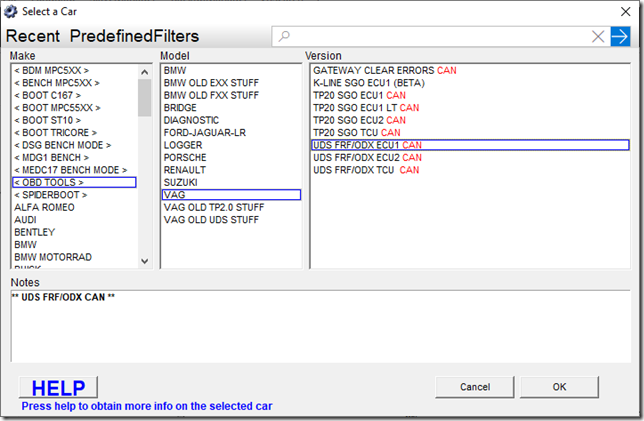This screenshot has width=644, height=421.
Task: Select VAG OLD UDS STUFF model
Action: point(231,220)
